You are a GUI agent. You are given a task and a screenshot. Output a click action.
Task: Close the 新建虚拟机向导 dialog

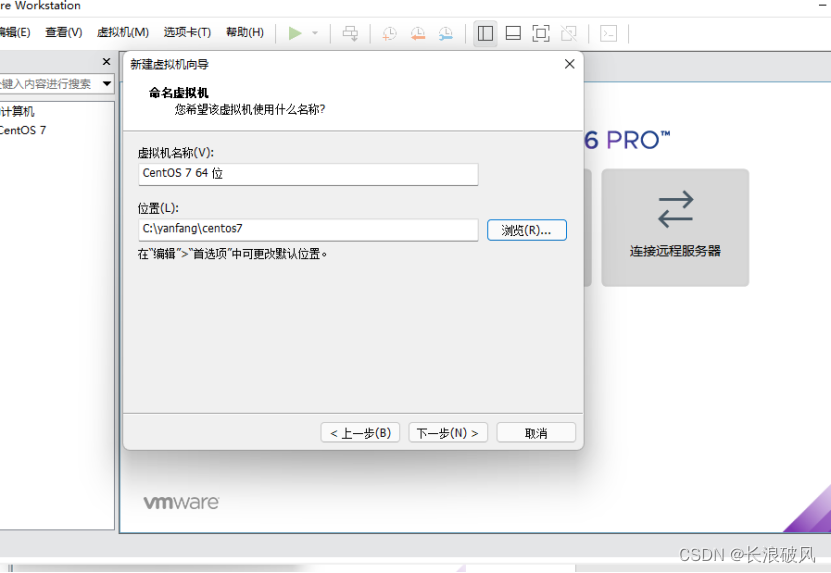[570, 64]
